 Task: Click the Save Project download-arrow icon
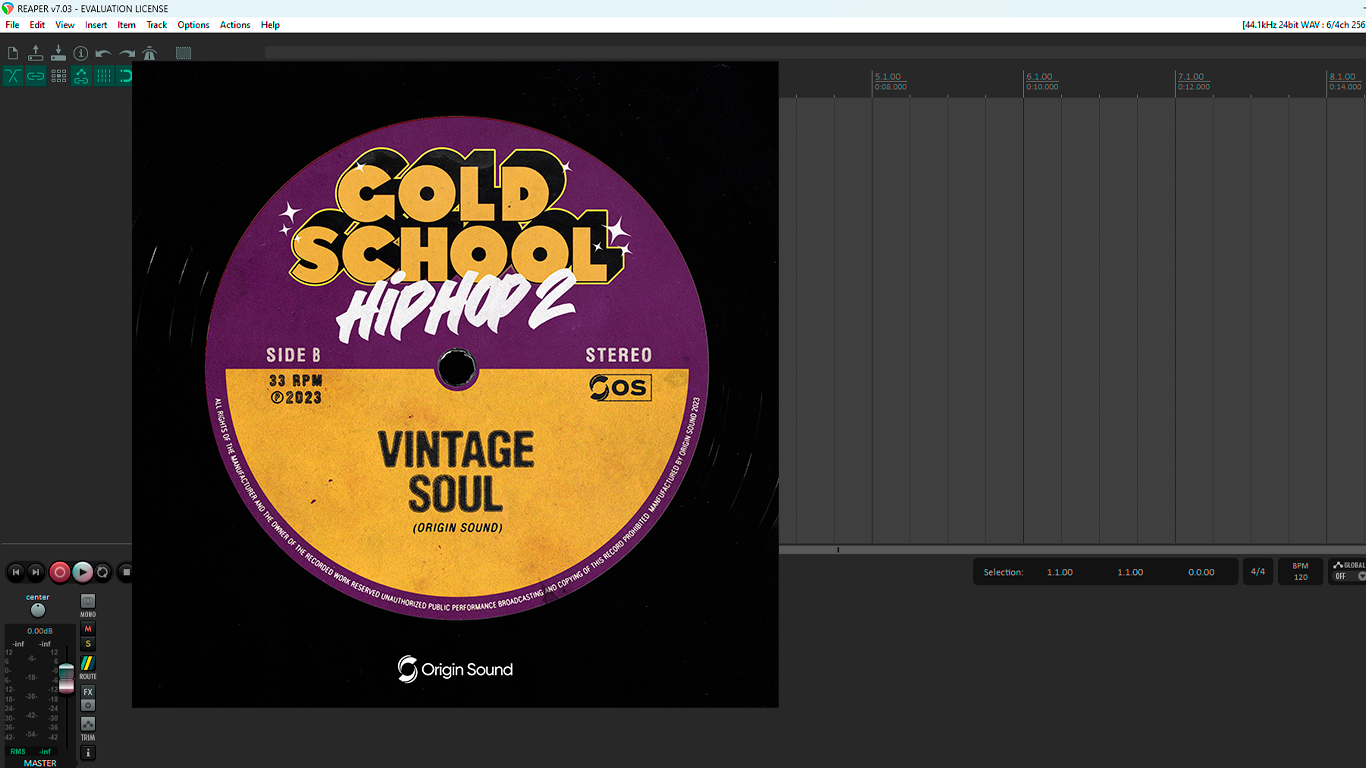pos(58,53)
